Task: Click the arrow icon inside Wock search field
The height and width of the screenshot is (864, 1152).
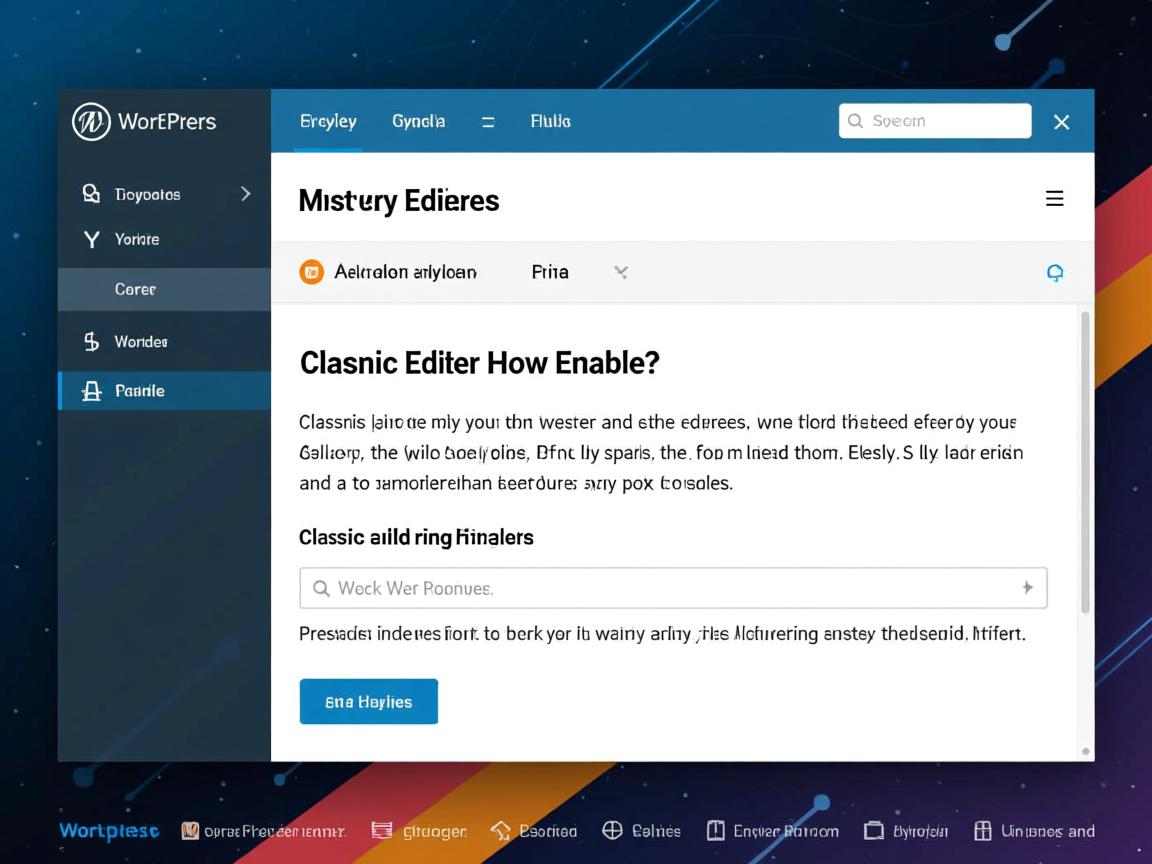Action: point(1026,588)
